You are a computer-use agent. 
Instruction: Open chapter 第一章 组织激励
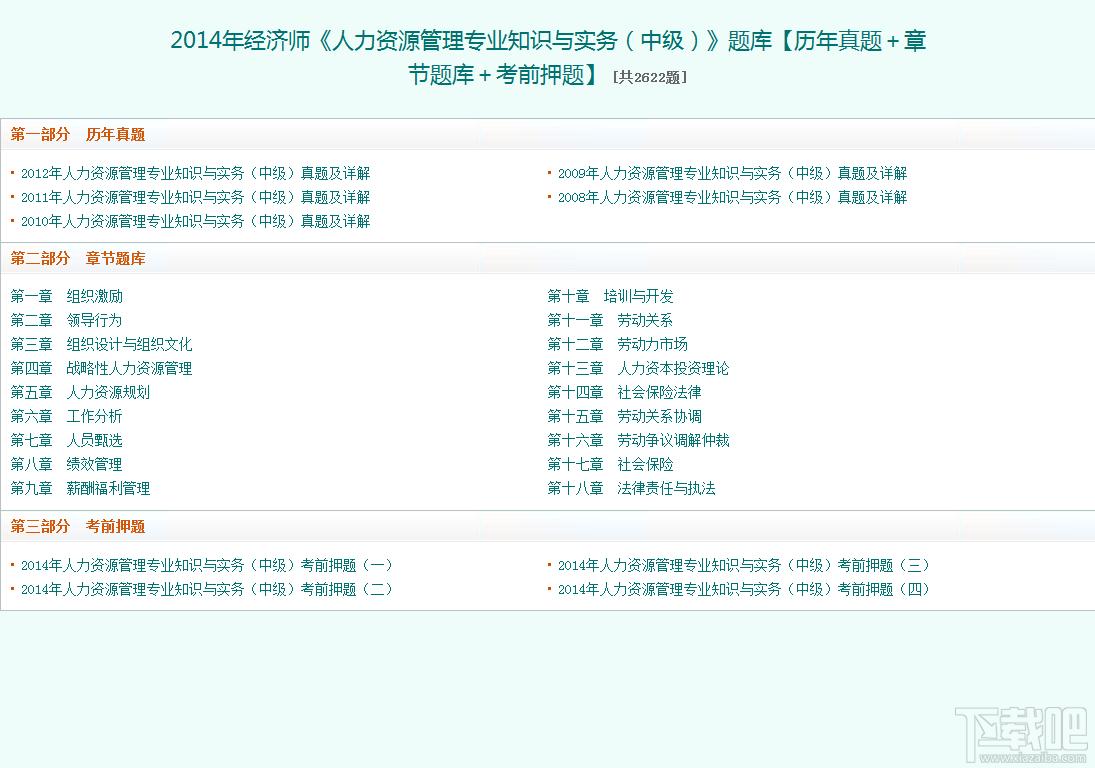(67, 296)
